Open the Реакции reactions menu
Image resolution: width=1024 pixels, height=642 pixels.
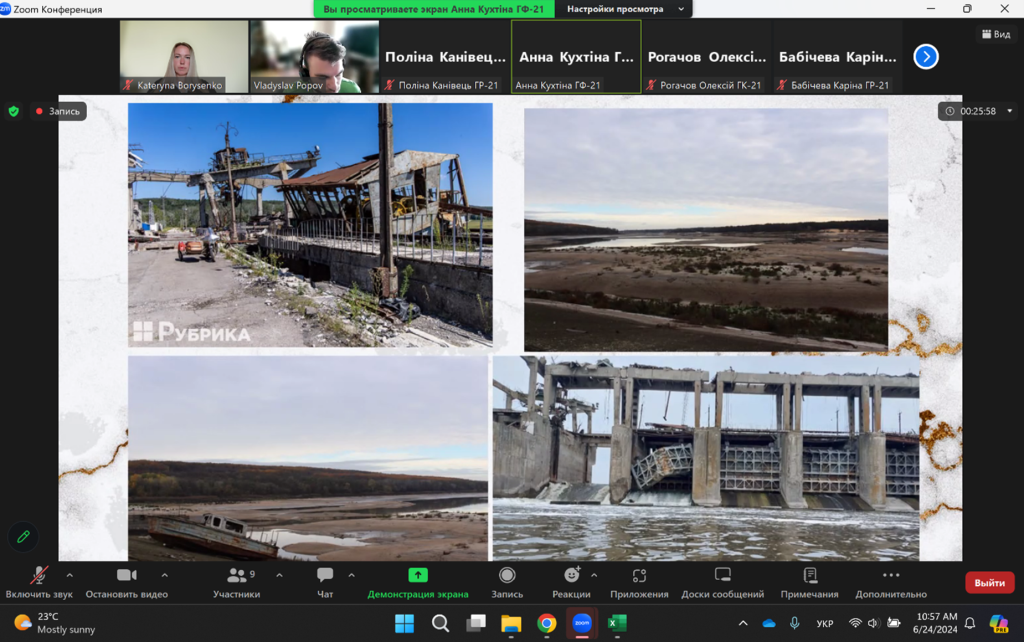tap(571, 582)
